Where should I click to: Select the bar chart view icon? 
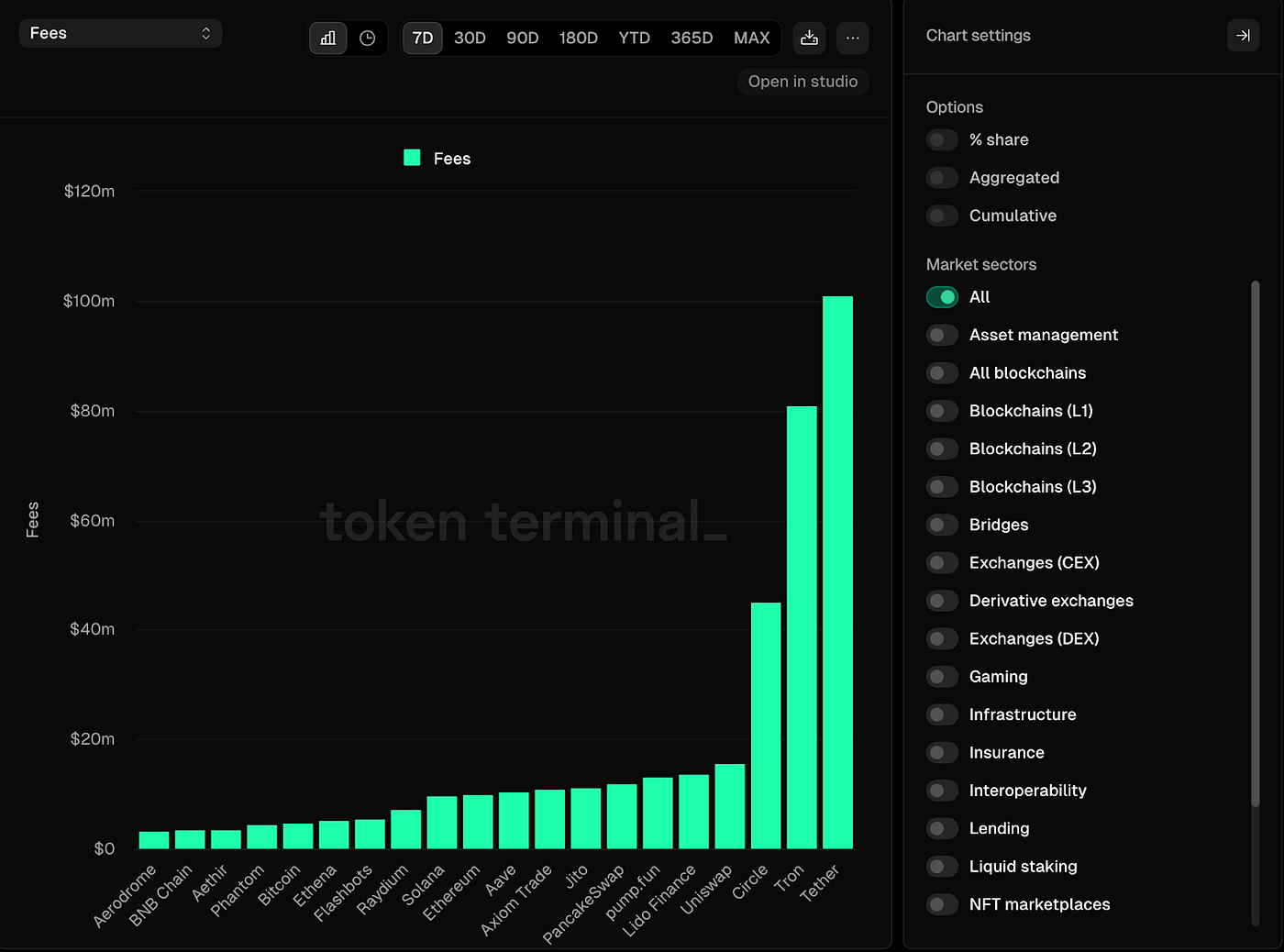[328, 38]
